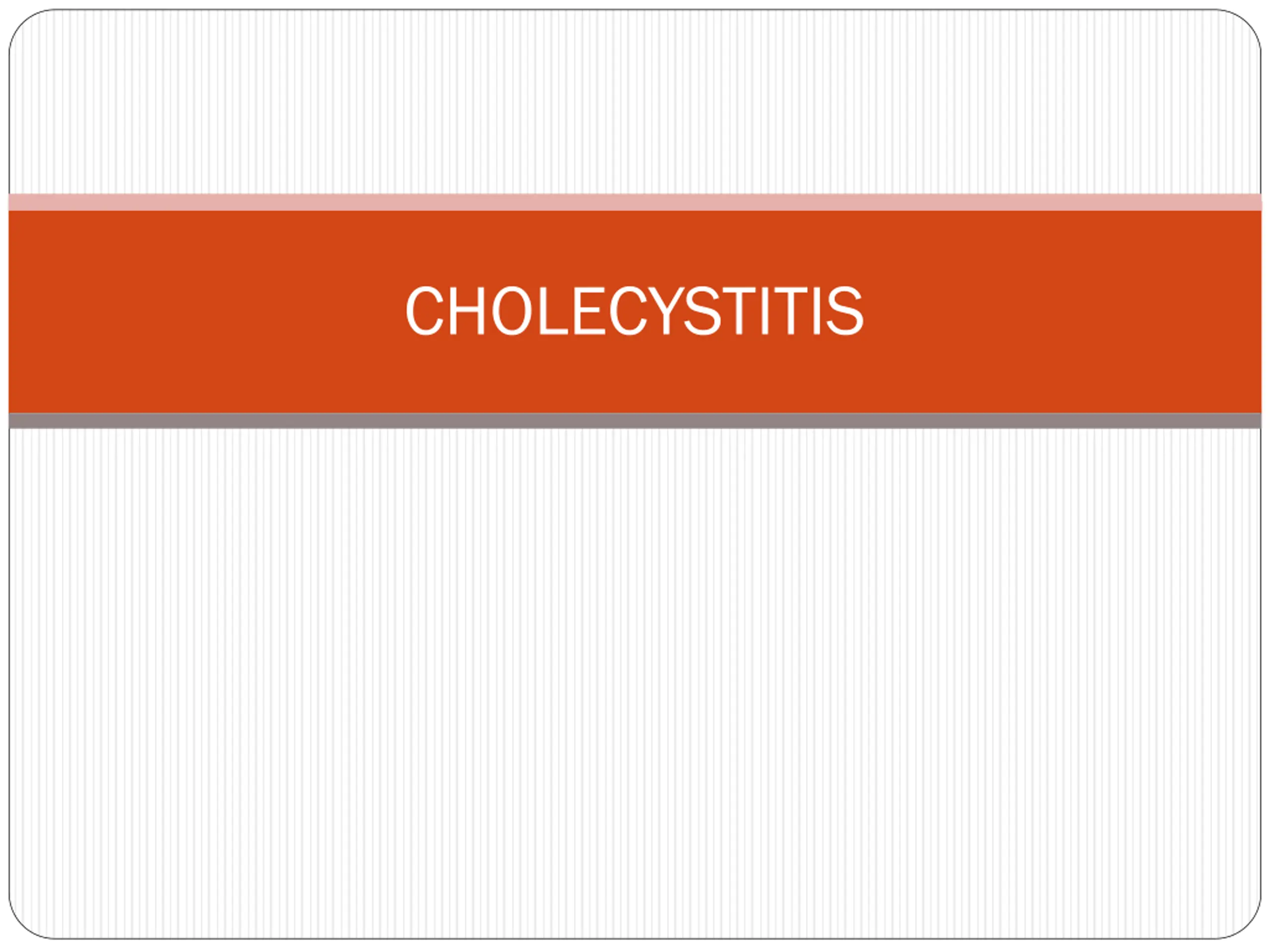Click the CHOLECYSTITIS title text
The image size is (1270, 952).
[635, 310]
